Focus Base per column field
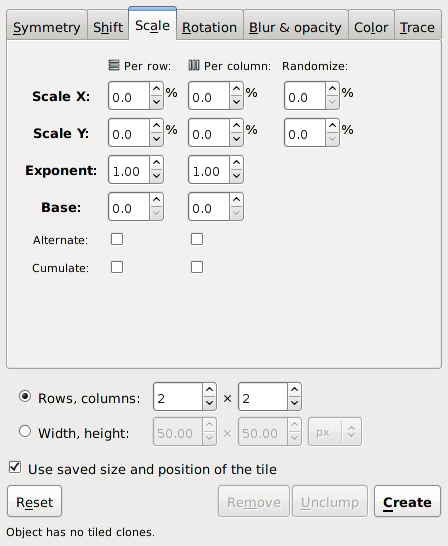 (209, 206)
